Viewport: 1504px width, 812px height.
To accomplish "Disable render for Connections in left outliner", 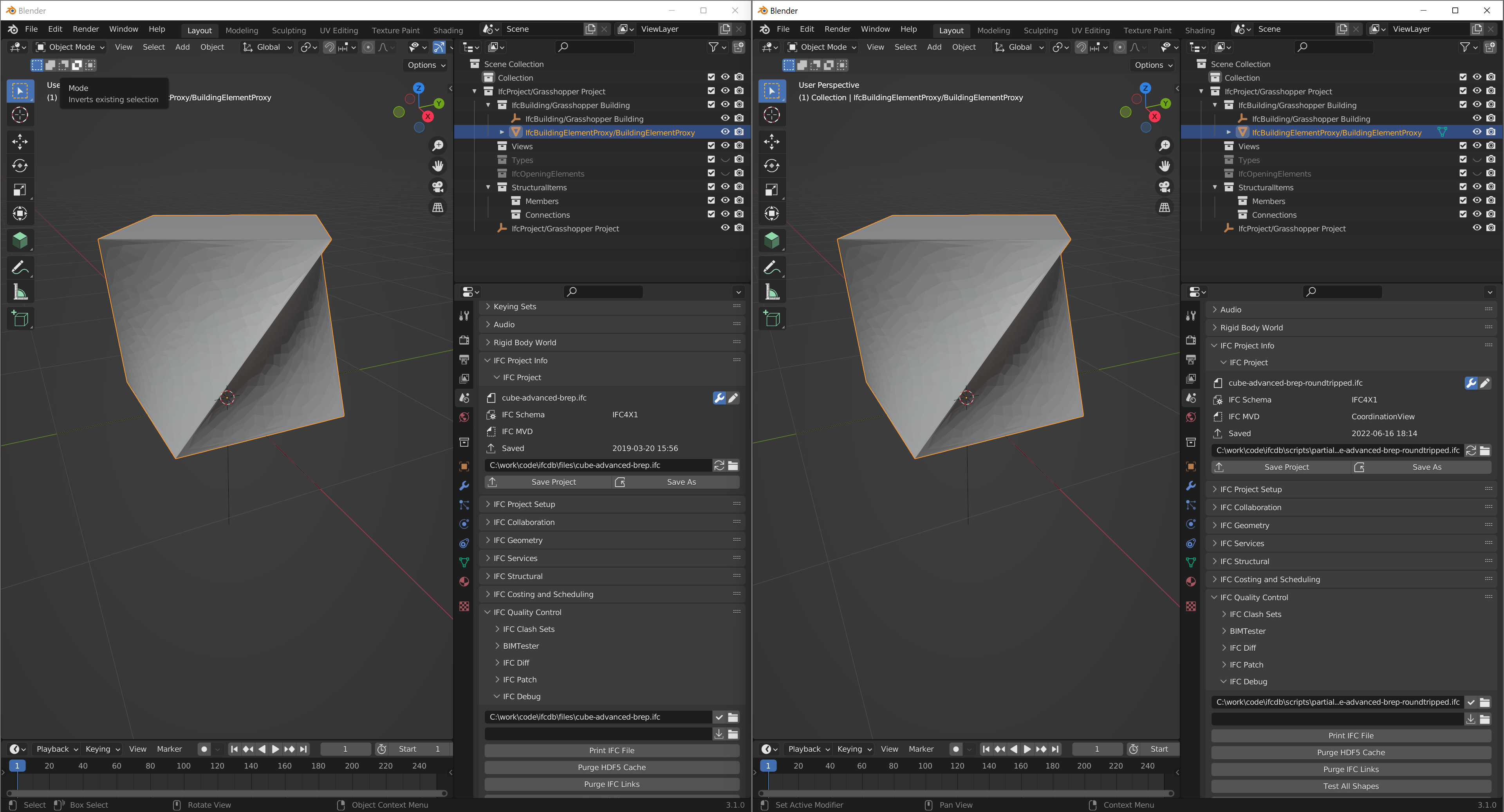I will click(x=739, y=214).
